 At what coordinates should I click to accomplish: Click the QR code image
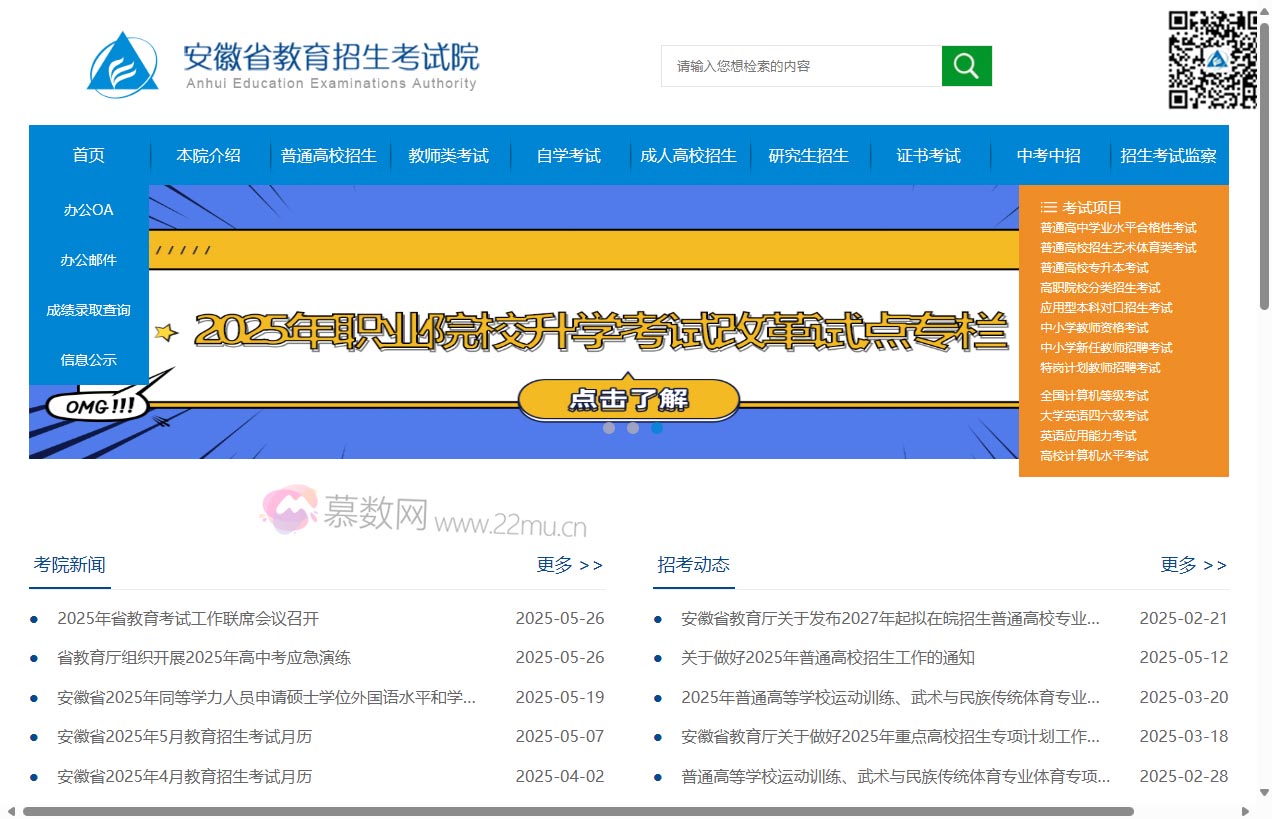(1212, 60)
